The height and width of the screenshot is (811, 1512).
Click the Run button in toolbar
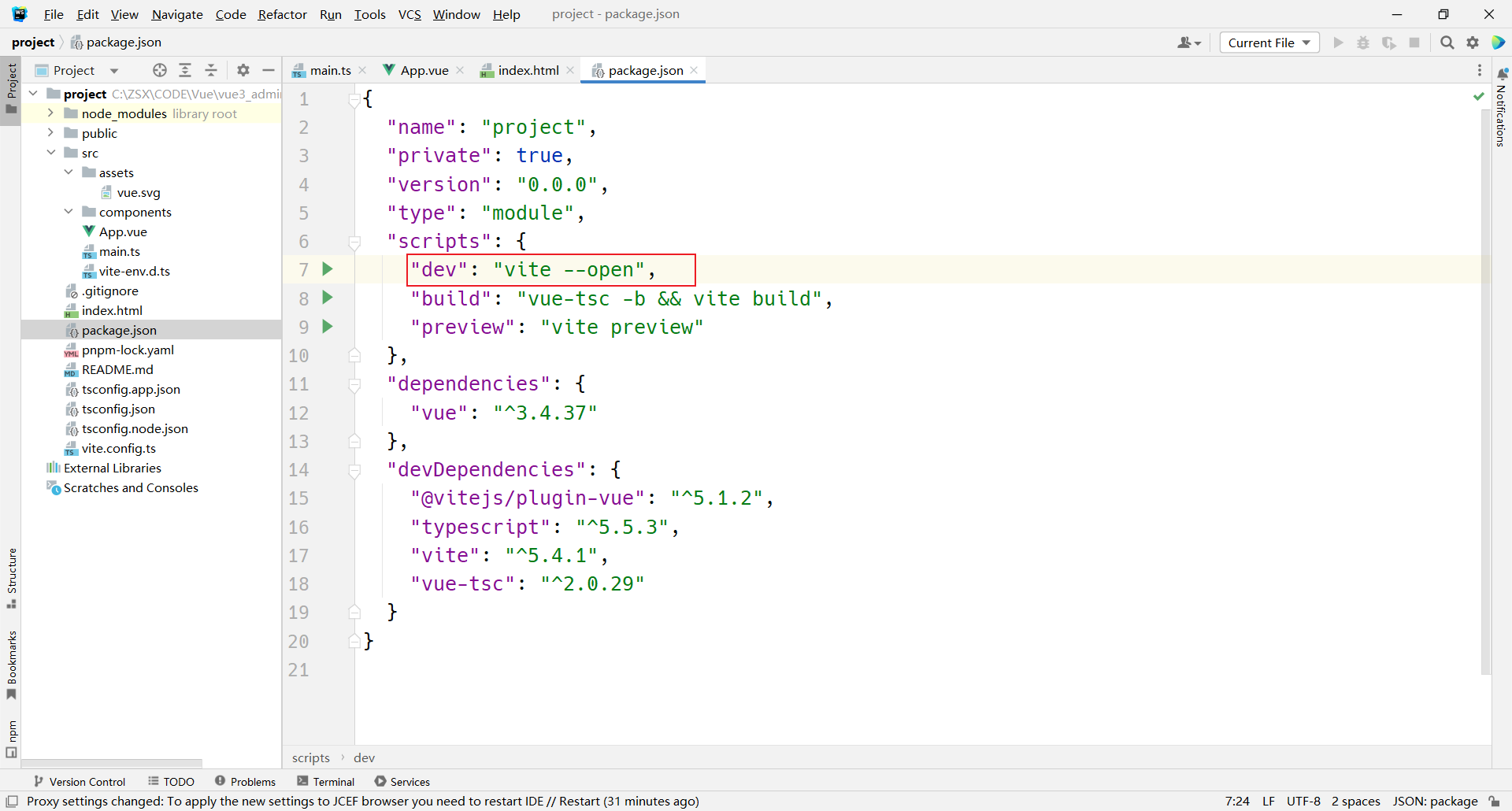(1338, 43)
